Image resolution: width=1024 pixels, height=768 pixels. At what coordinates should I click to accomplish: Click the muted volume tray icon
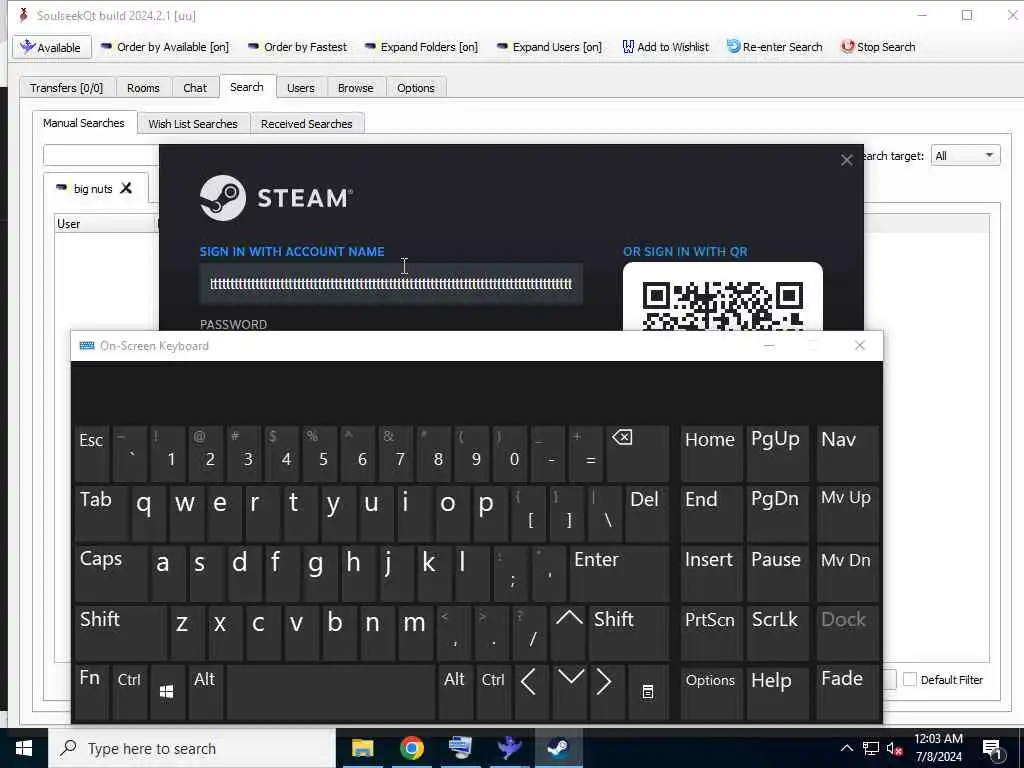894,748
